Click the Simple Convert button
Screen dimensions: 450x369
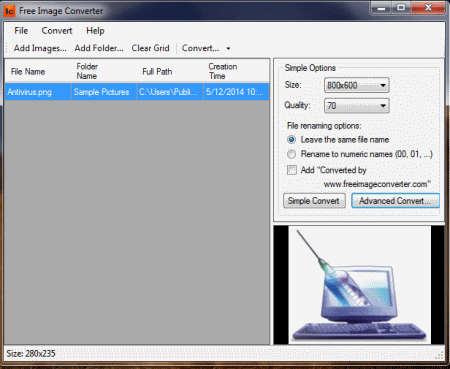[x=314, y=201]
